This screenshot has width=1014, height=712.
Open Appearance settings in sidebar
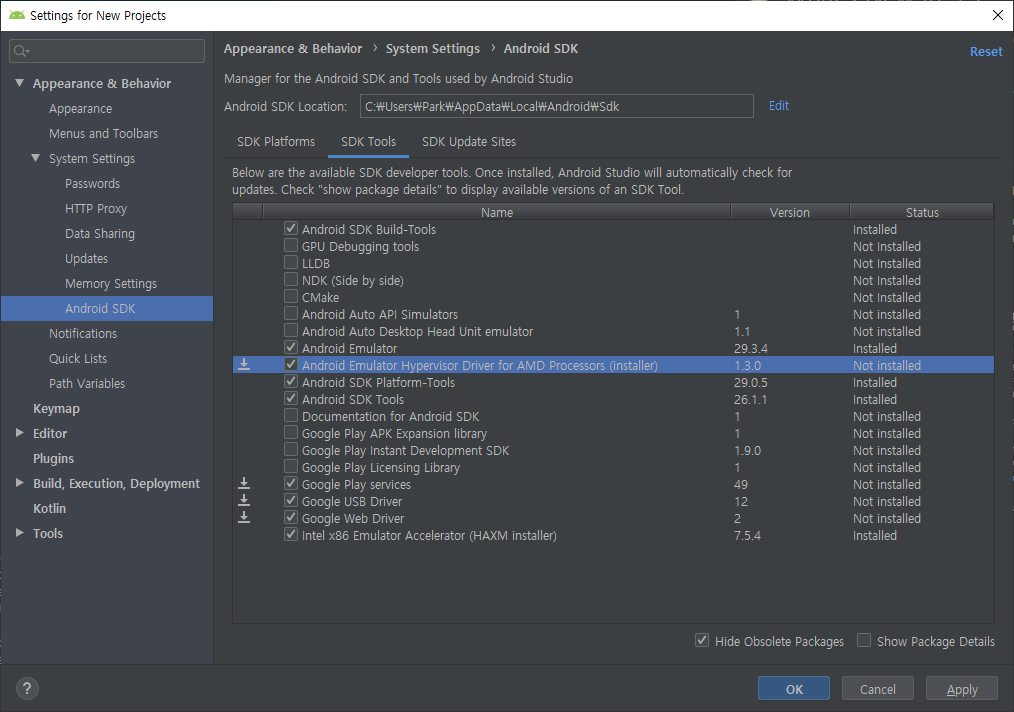(81, 109)
